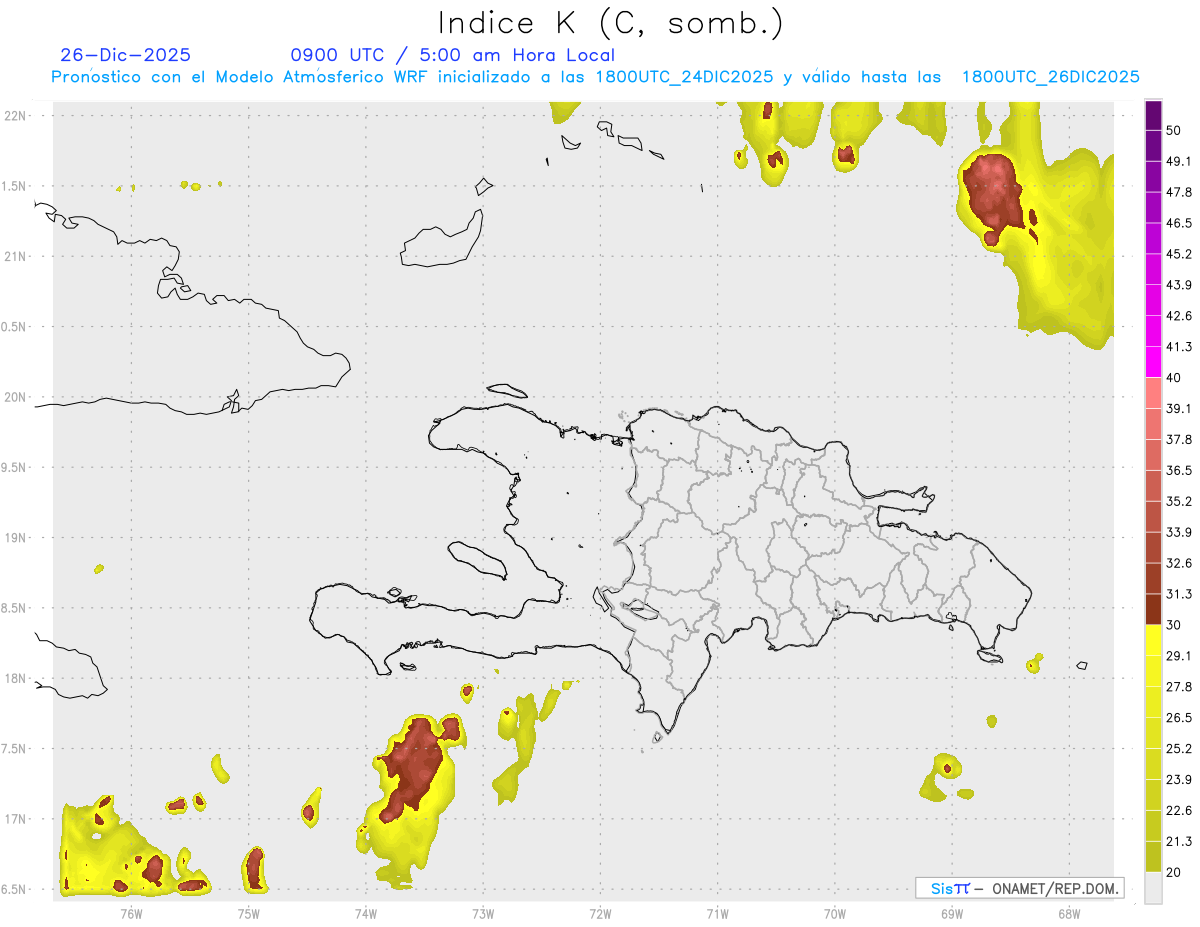Image resolution: width=1200 pixels, height=927 pixels.
Task: Click the colorbar label "36.5"
Action: (x=1179, y=470)
